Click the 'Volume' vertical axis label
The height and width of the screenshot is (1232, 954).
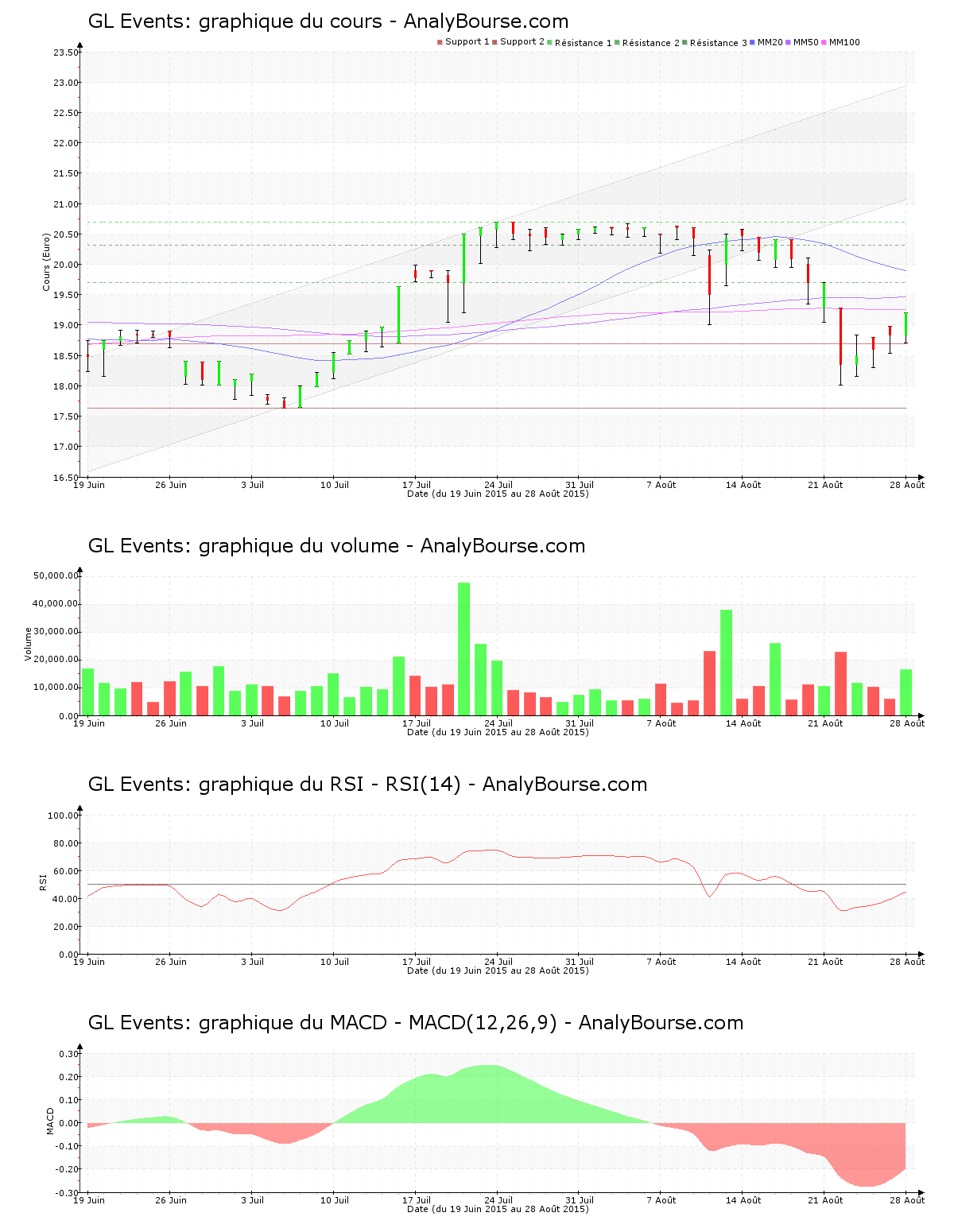point(29,644)
